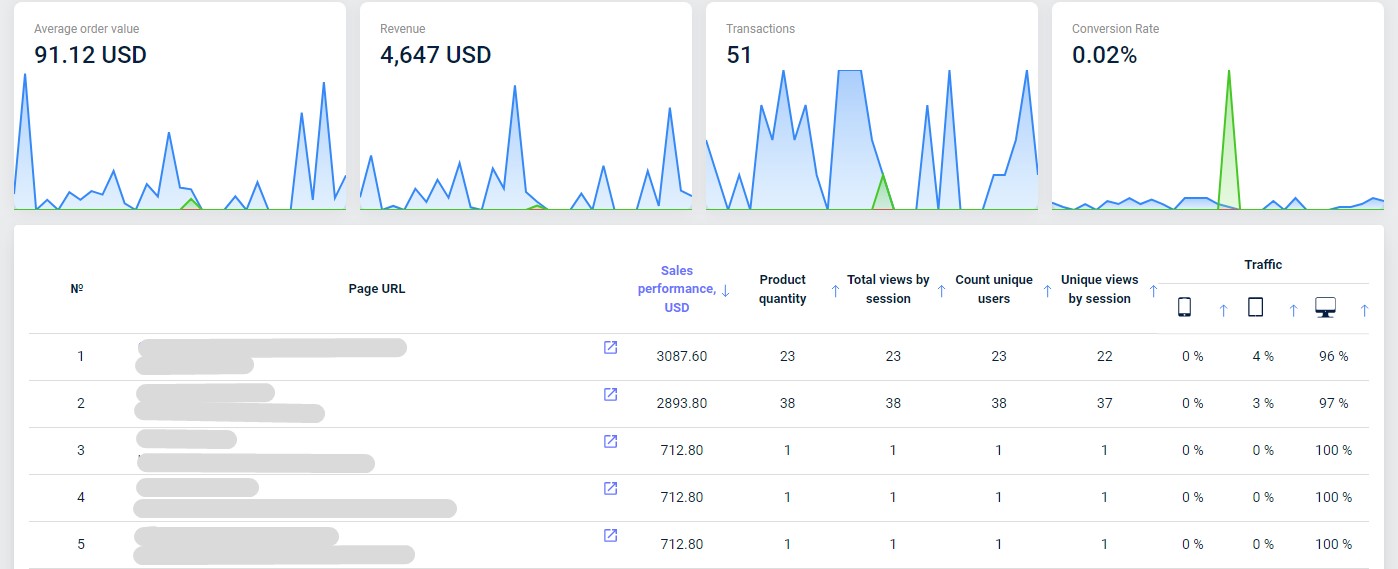Select the 0.02% conversion rate value

(x=1105, y=55)
